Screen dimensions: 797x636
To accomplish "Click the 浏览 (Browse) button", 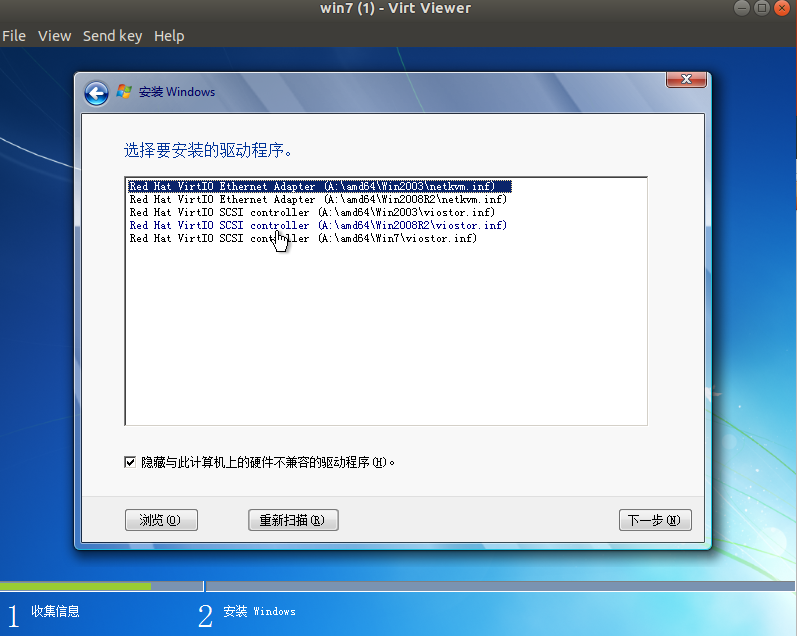I will 161,520.
